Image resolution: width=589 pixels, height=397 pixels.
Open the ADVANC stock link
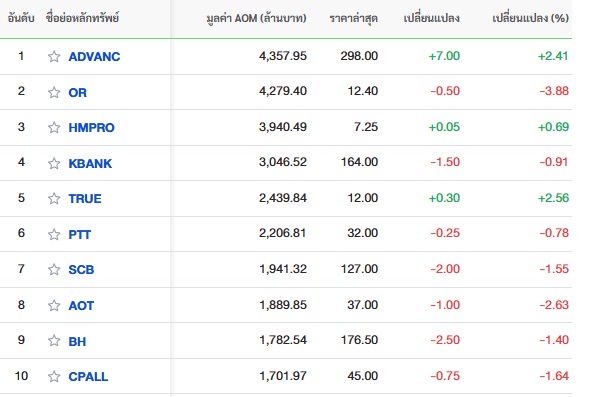point(94,56)
